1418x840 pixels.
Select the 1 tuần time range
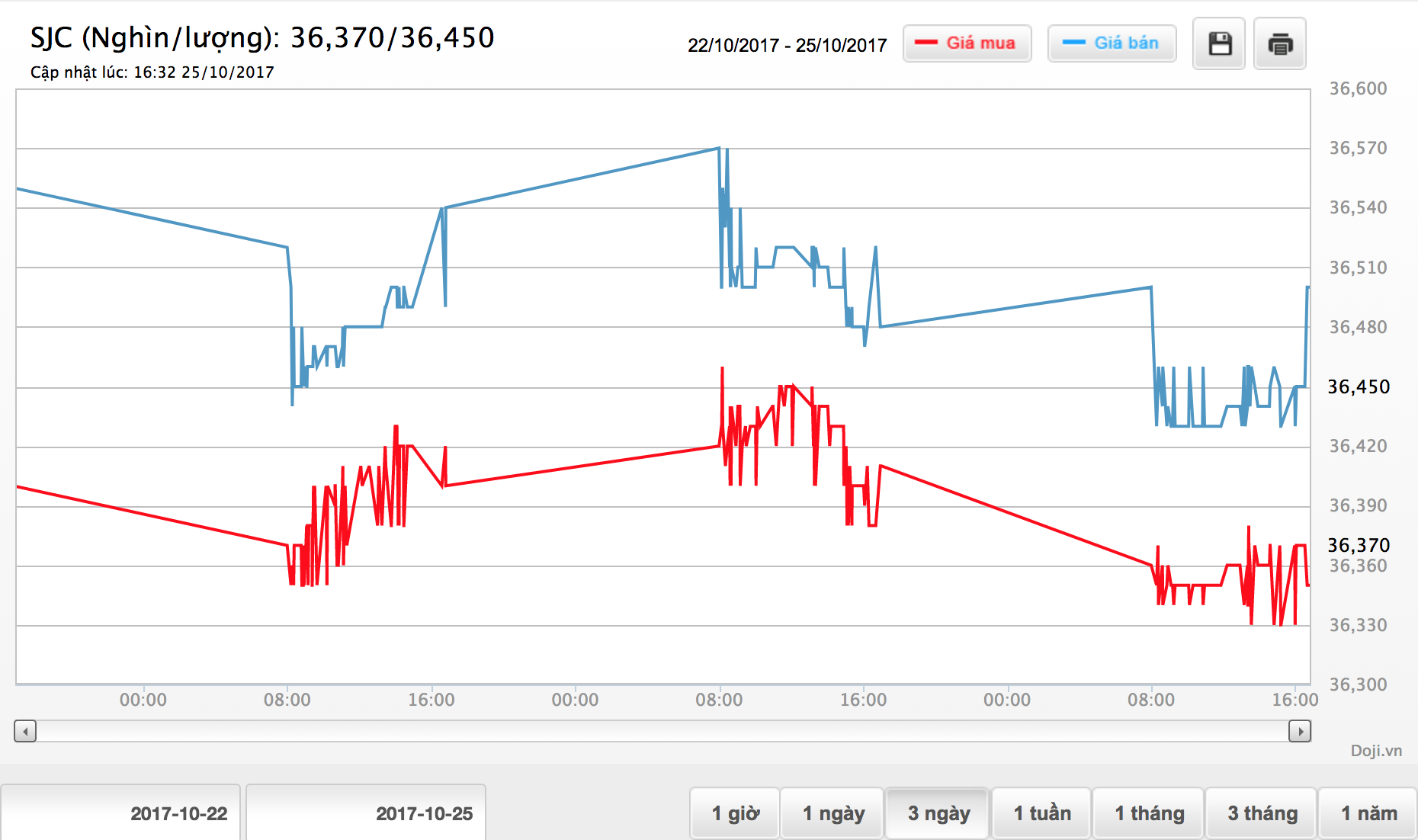(x=1041, y=813)
